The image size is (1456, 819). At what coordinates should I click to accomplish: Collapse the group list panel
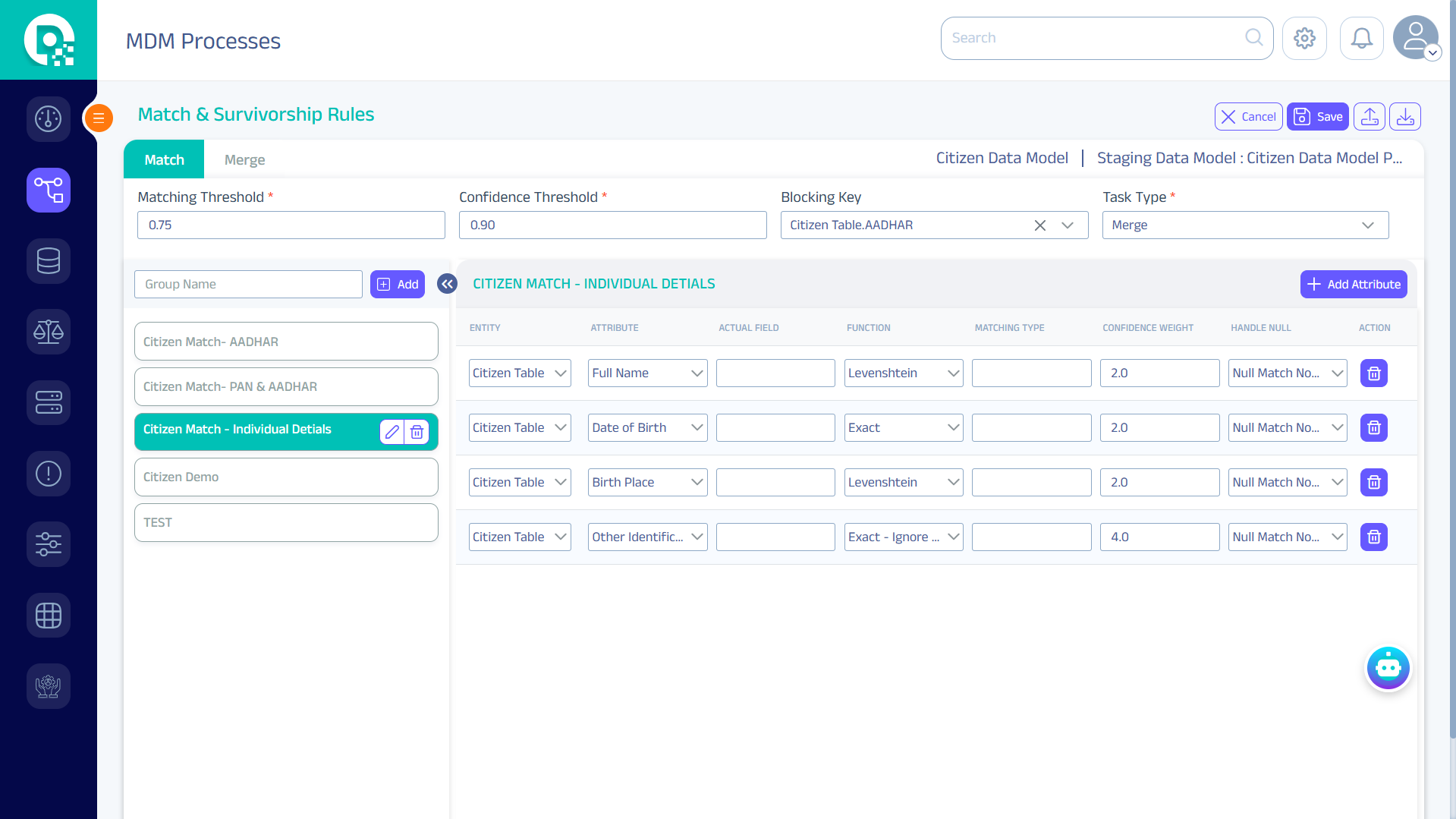pos(447,284)
